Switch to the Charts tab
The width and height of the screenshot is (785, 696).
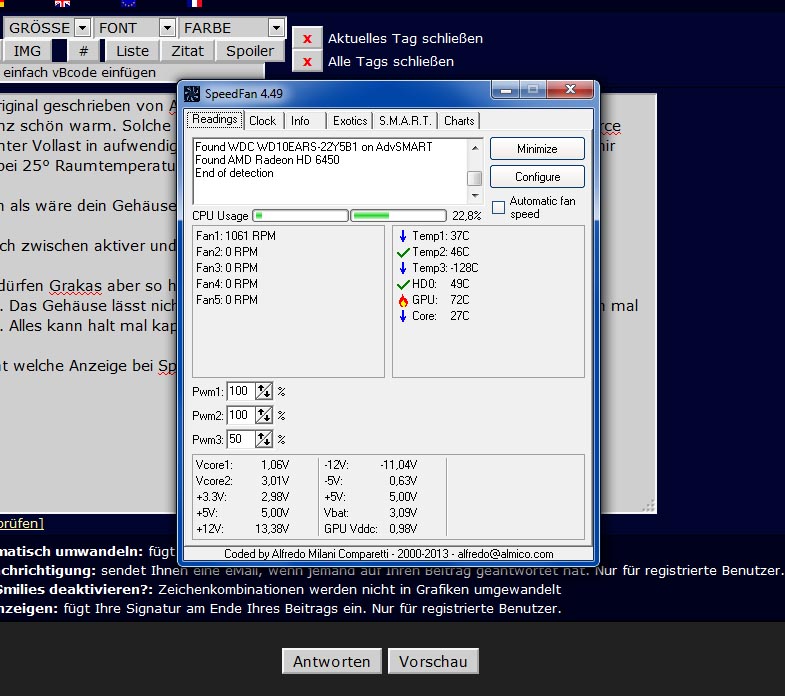pyautogui.click(x=459, y=121)
